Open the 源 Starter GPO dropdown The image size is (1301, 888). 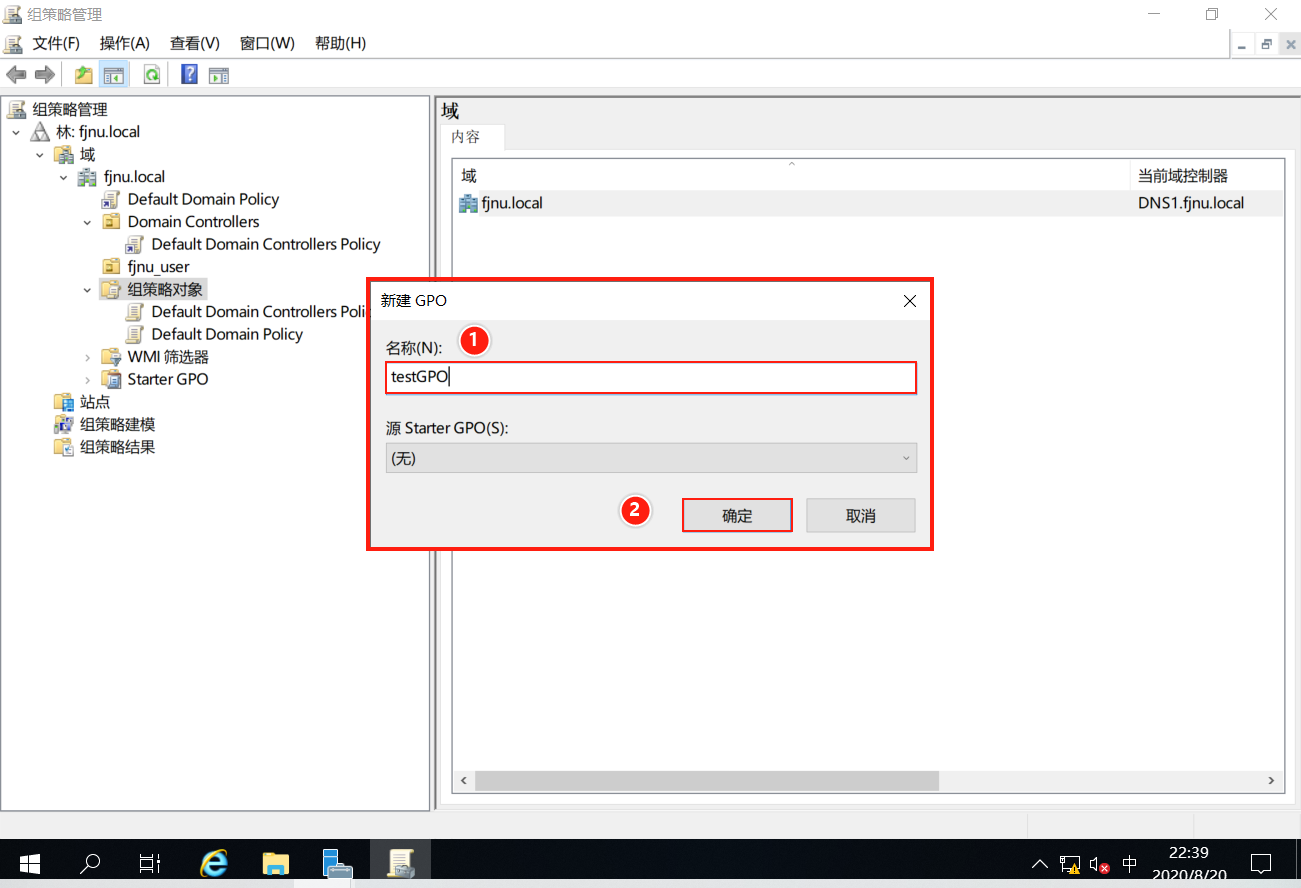[651, 458]
